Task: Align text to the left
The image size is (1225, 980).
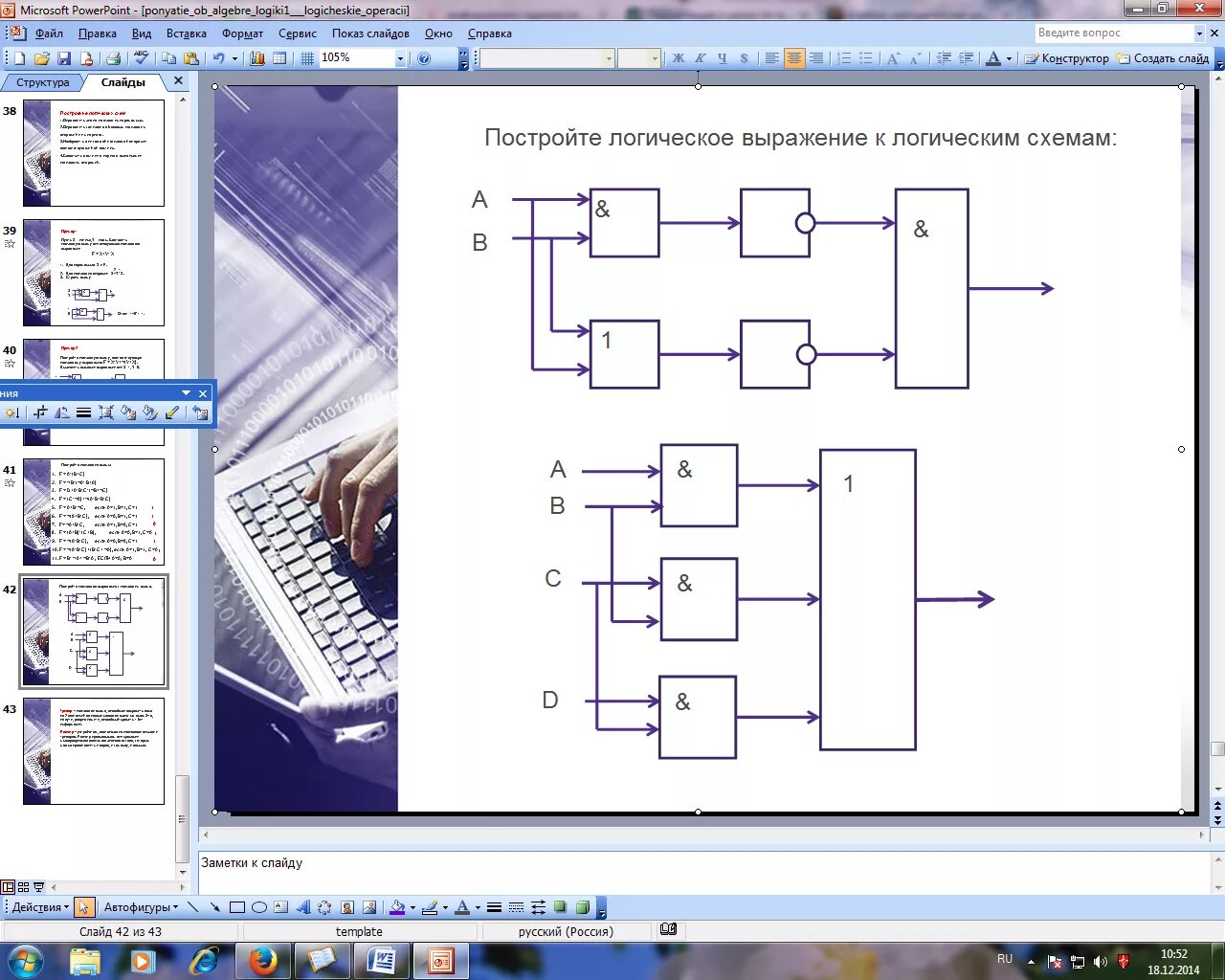Action: click(771, 58)
